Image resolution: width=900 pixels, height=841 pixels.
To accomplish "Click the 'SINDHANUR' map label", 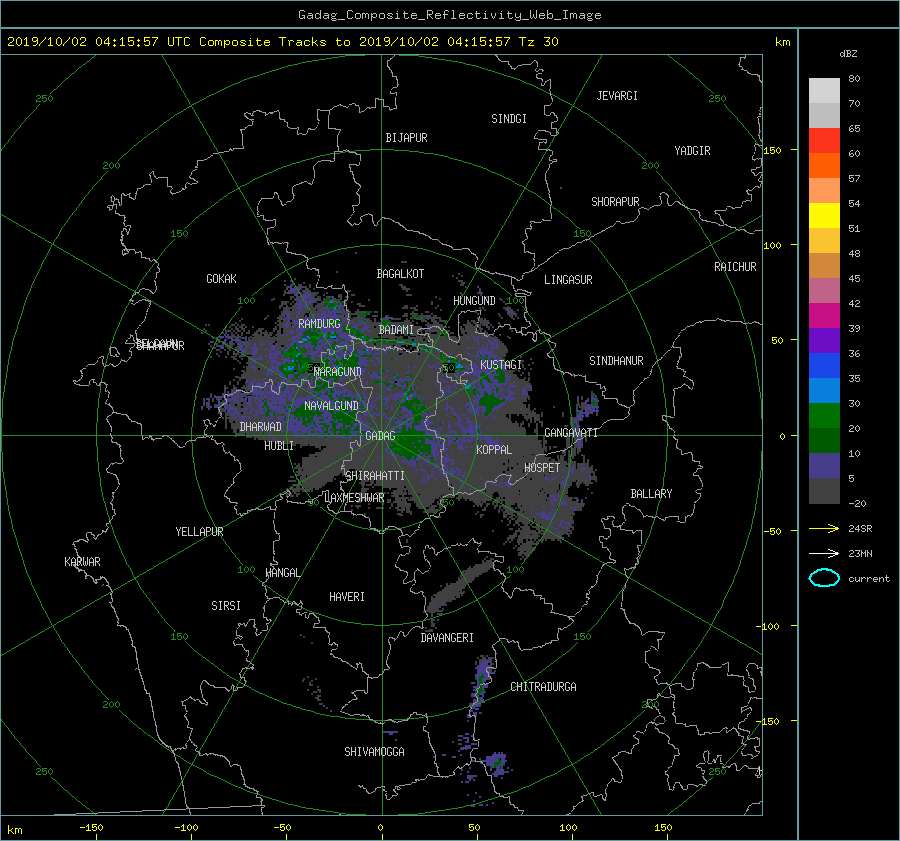I will (x=616, y=361).
